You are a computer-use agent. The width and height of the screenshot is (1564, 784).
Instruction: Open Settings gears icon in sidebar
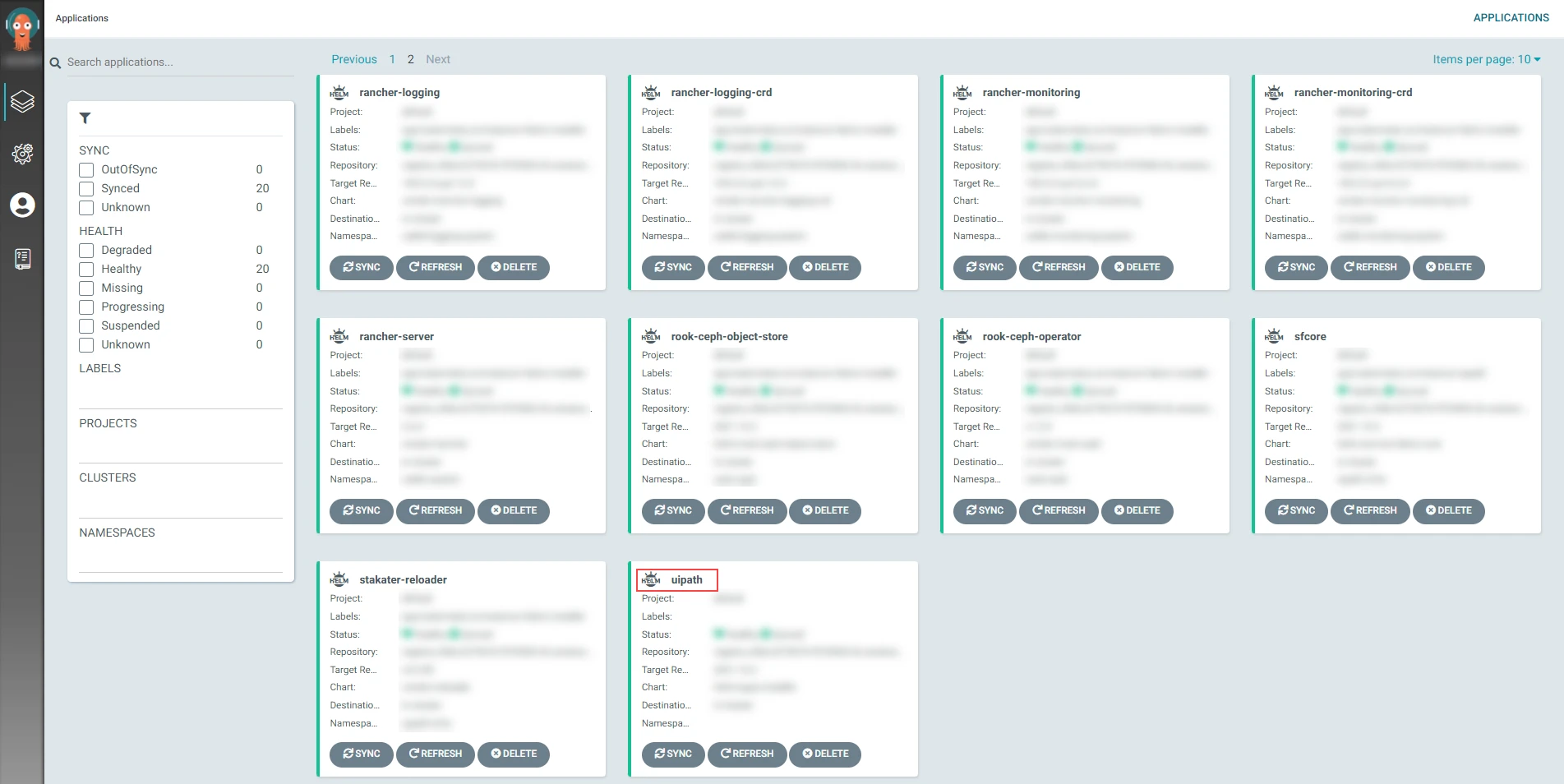[22, 154]
